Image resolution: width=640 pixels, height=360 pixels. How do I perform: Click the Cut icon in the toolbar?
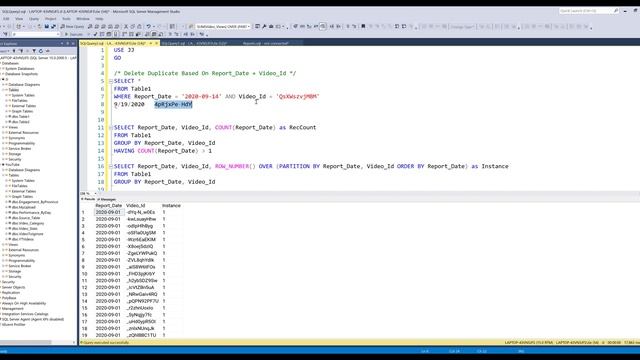point(126,27)
